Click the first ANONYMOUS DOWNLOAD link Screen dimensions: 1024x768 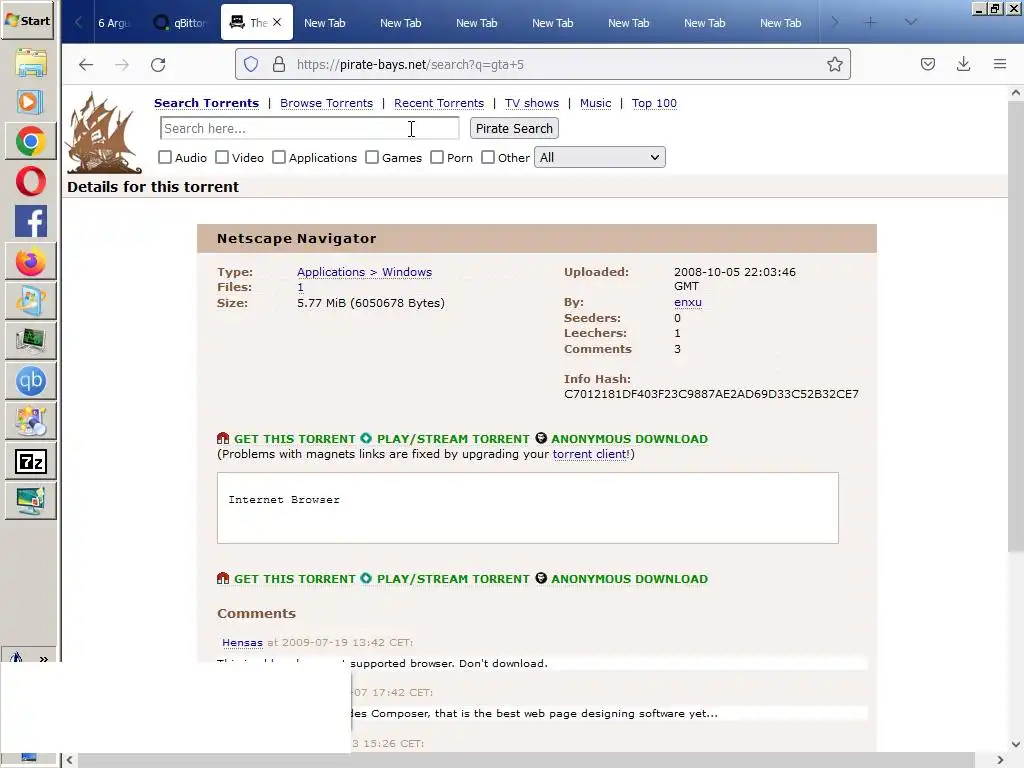630,439
